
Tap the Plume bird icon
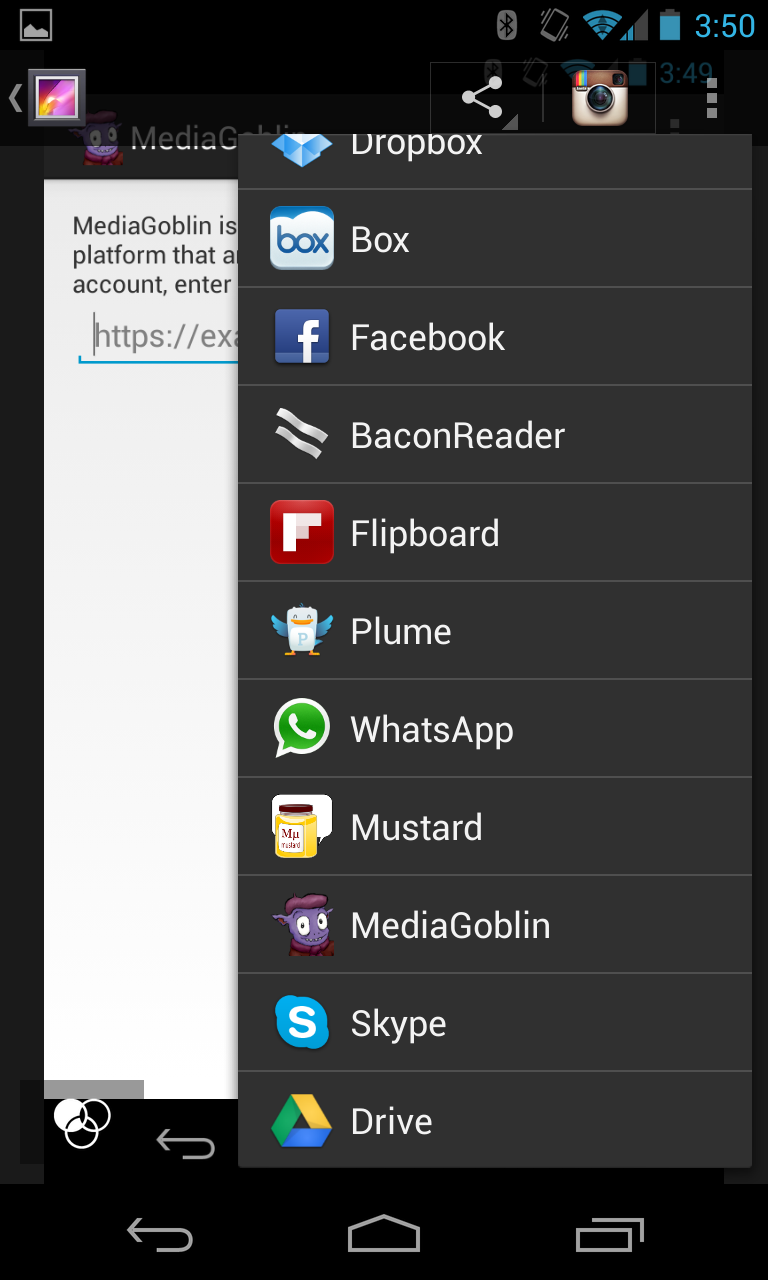[x=301, y=631]
